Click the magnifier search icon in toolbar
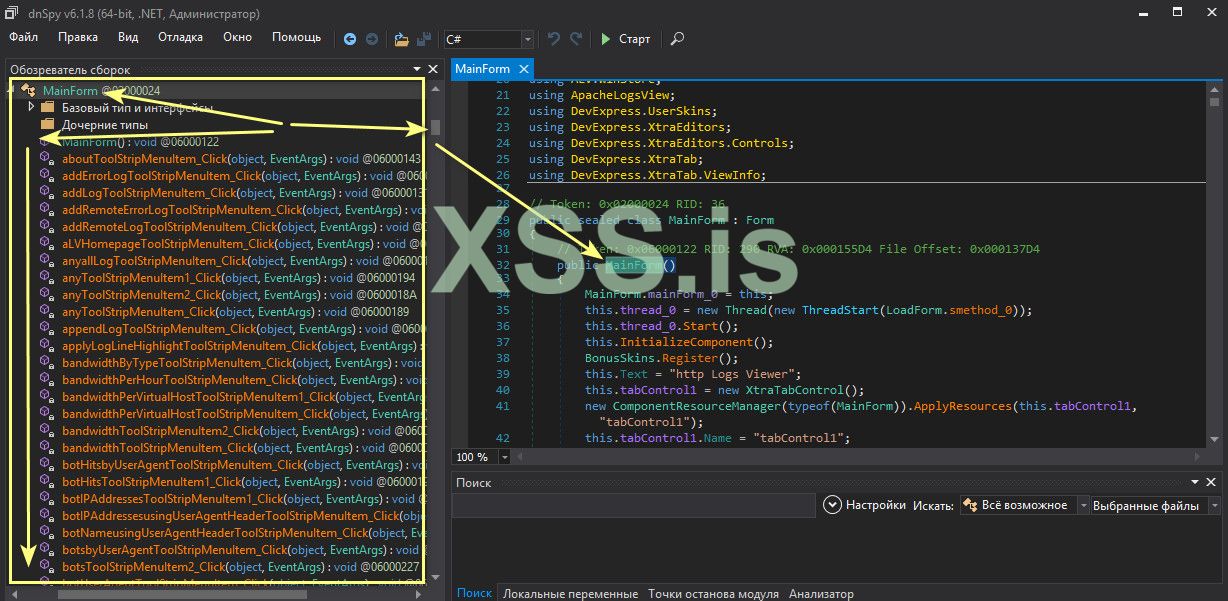 677,39
